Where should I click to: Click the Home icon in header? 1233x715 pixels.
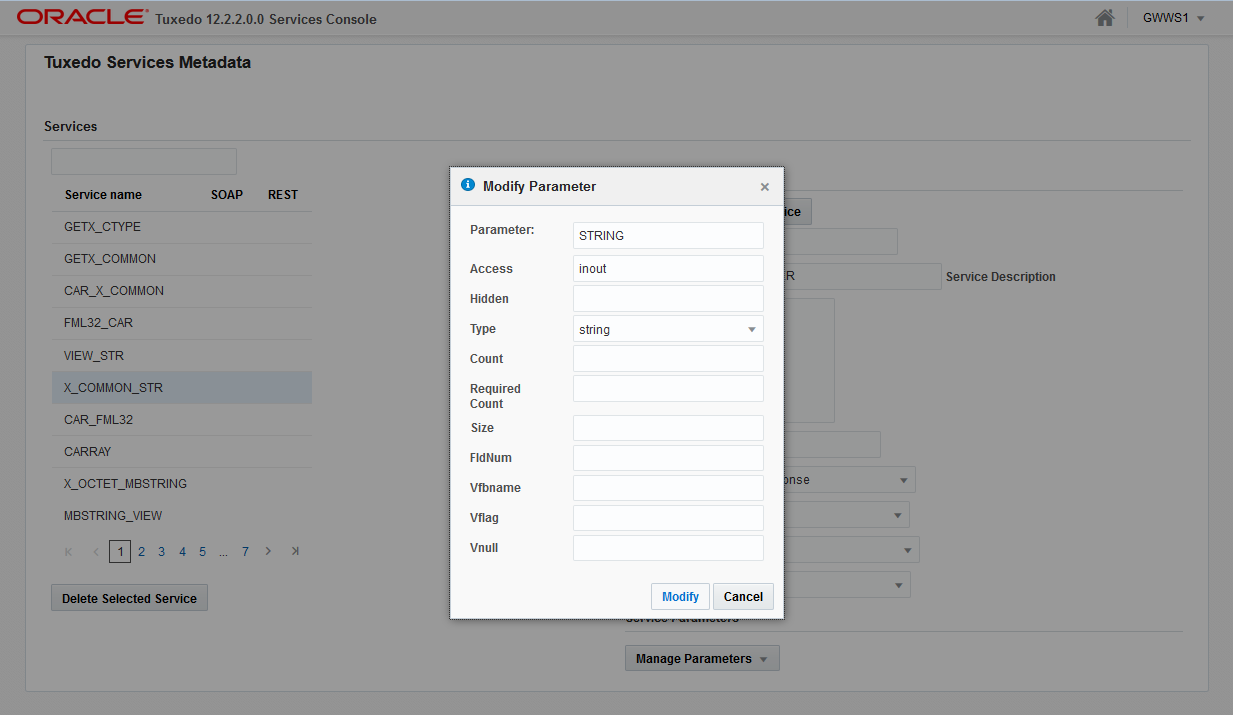point(1105,18)
